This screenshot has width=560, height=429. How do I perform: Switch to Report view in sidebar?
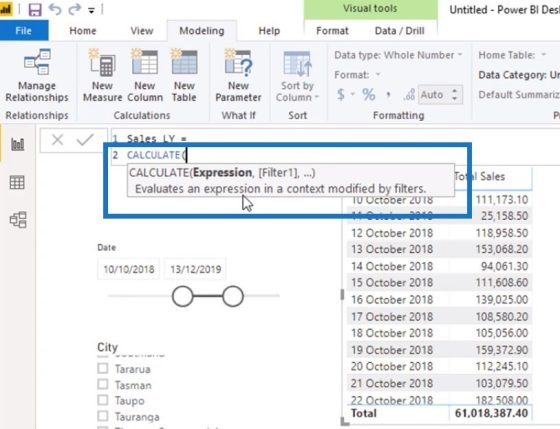click(x=18, y=144)
